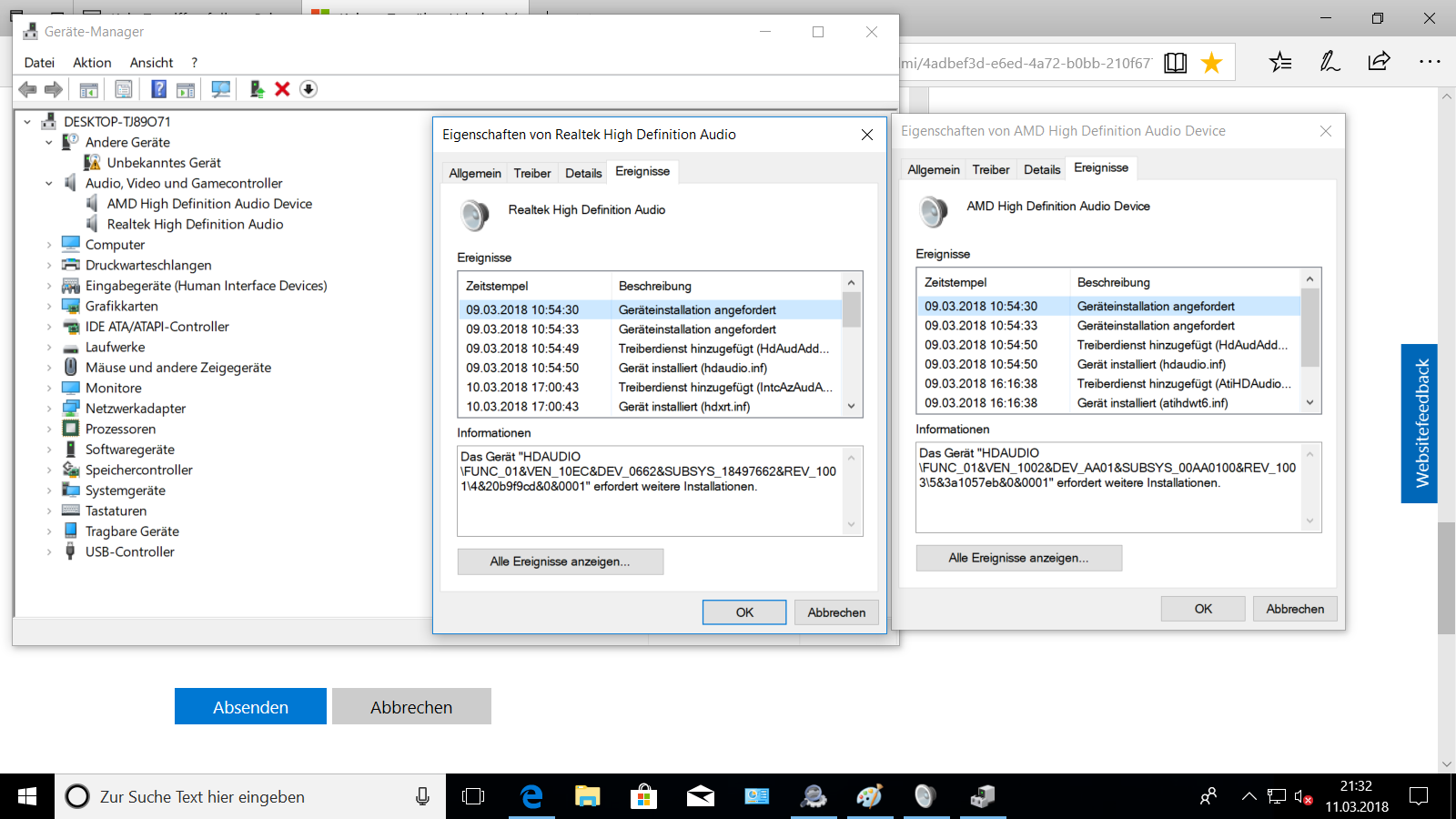Collapse Audio, Video und Gamecontroller category
The width and height of the screenshot is (1456, 819).
click(49, 184)
